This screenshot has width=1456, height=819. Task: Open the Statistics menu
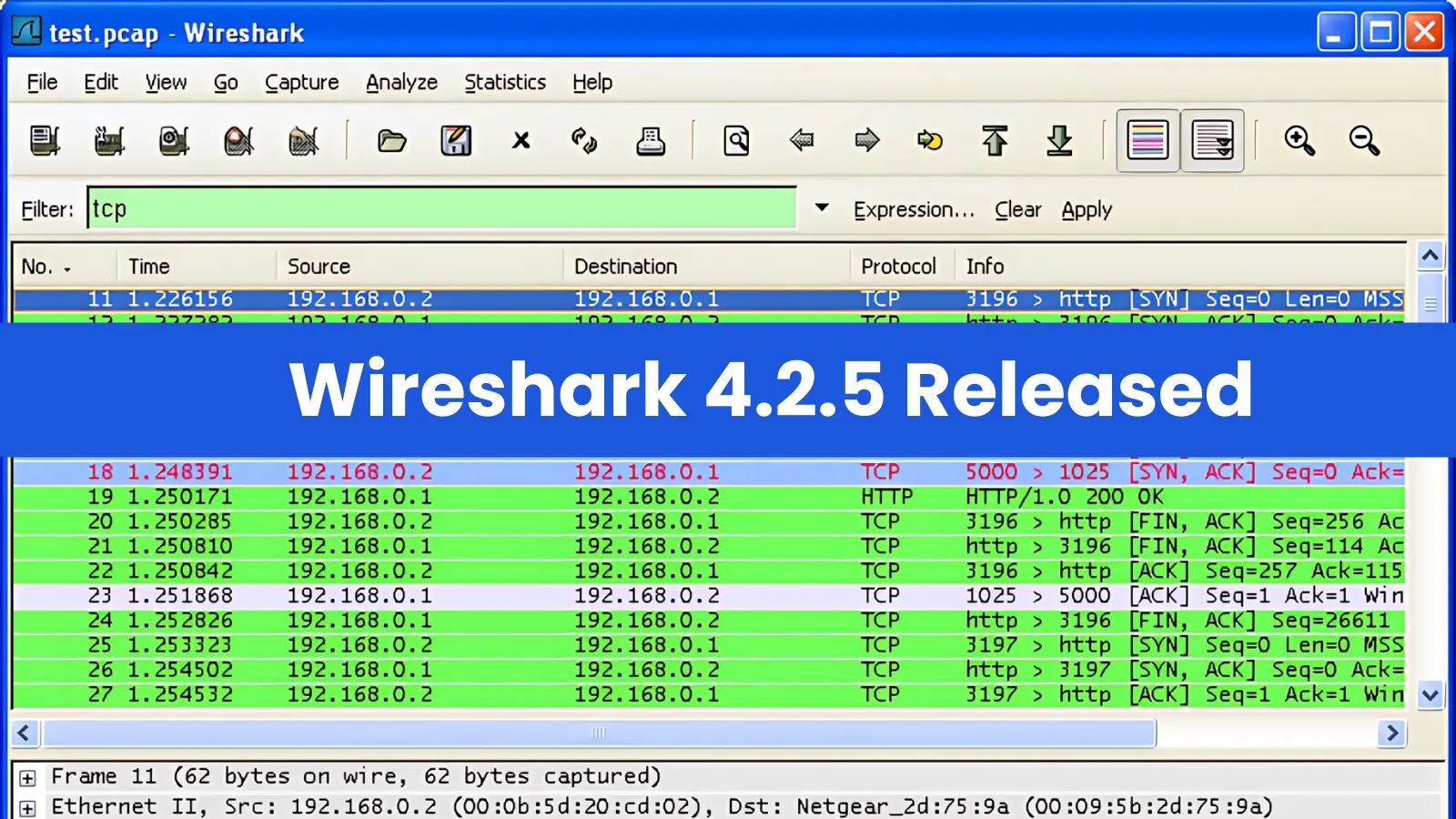[x=505, y=82]
